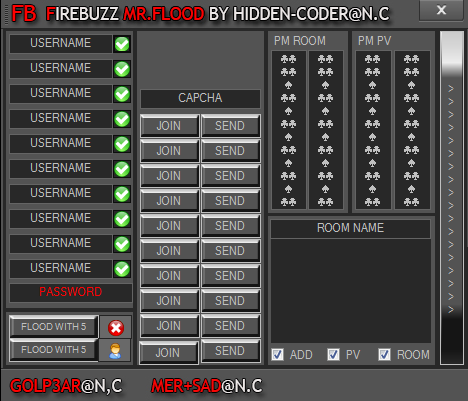Click the user avatar icon
The height and width of the screenshot is (401, 468).
pyautogui.click(x=115, y=351)
